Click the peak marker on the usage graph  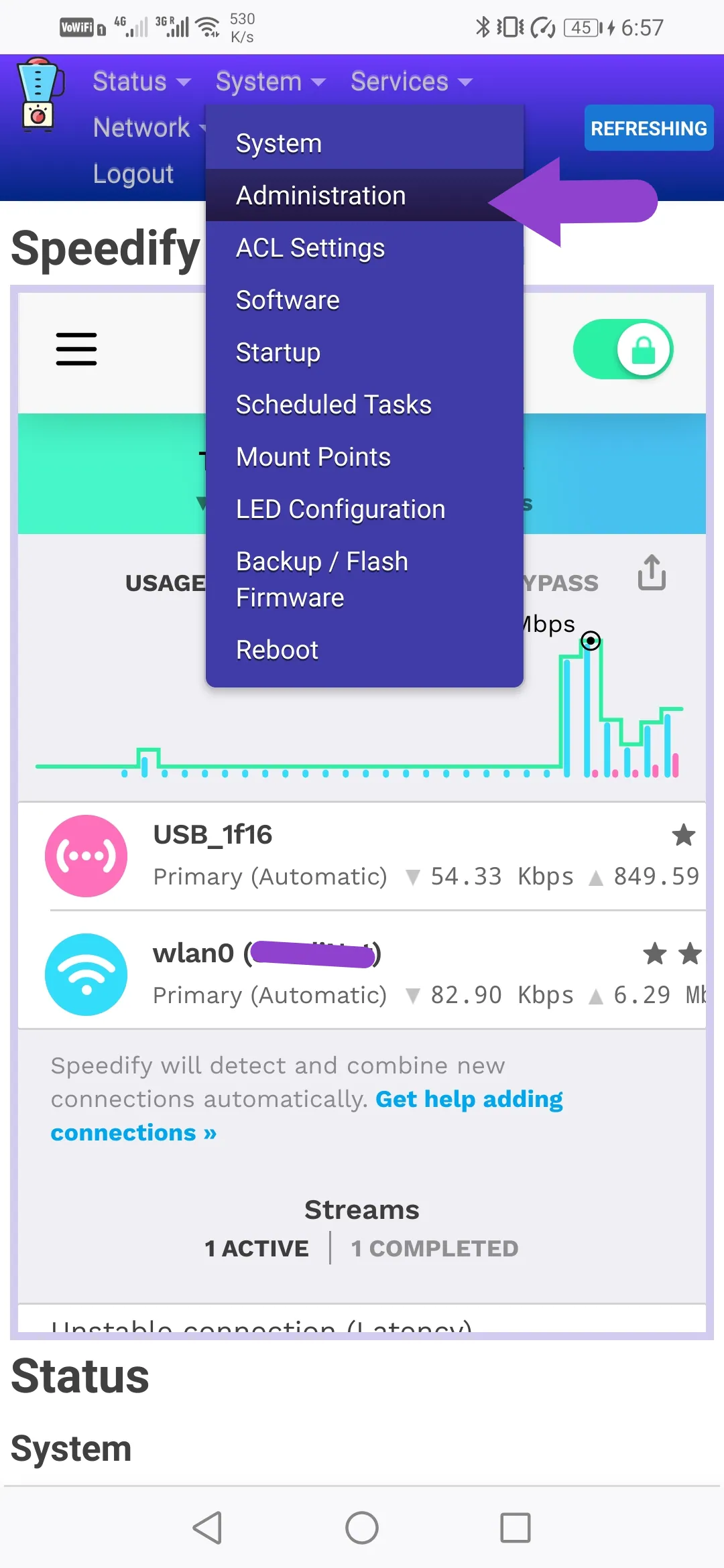point(591,641)
